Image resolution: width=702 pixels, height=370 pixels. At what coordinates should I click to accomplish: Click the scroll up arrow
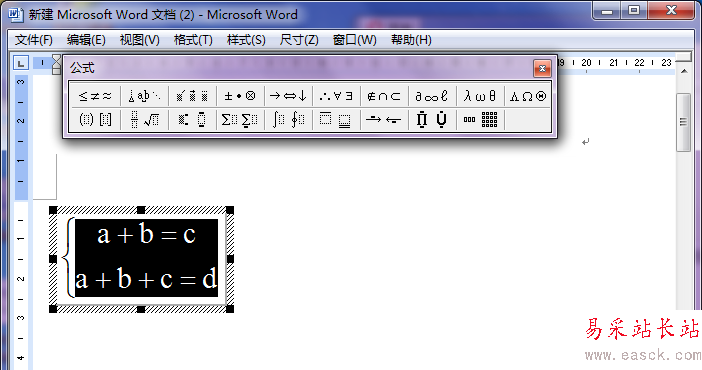684,71
